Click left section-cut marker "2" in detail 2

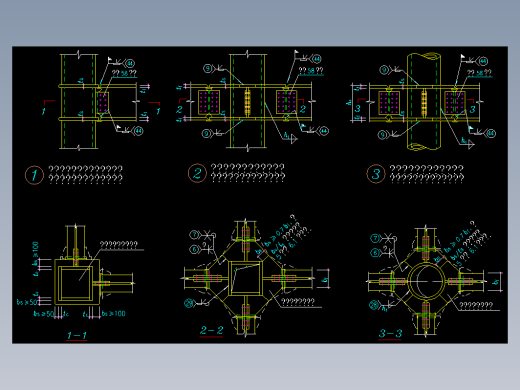coord(179,110)
